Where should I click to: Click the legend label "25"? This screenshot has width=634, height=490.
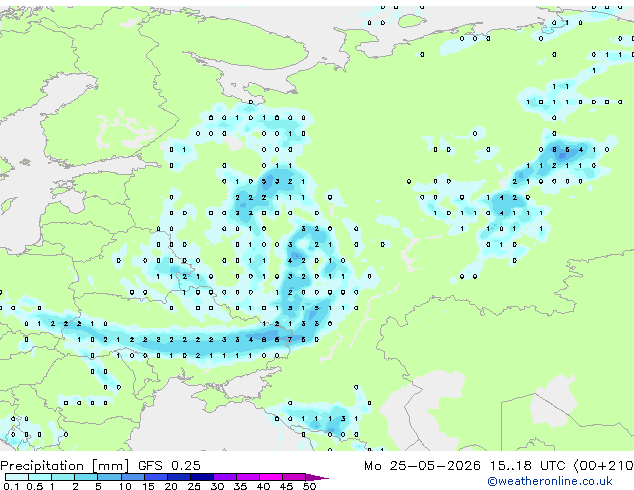click(x=194, y=486)
